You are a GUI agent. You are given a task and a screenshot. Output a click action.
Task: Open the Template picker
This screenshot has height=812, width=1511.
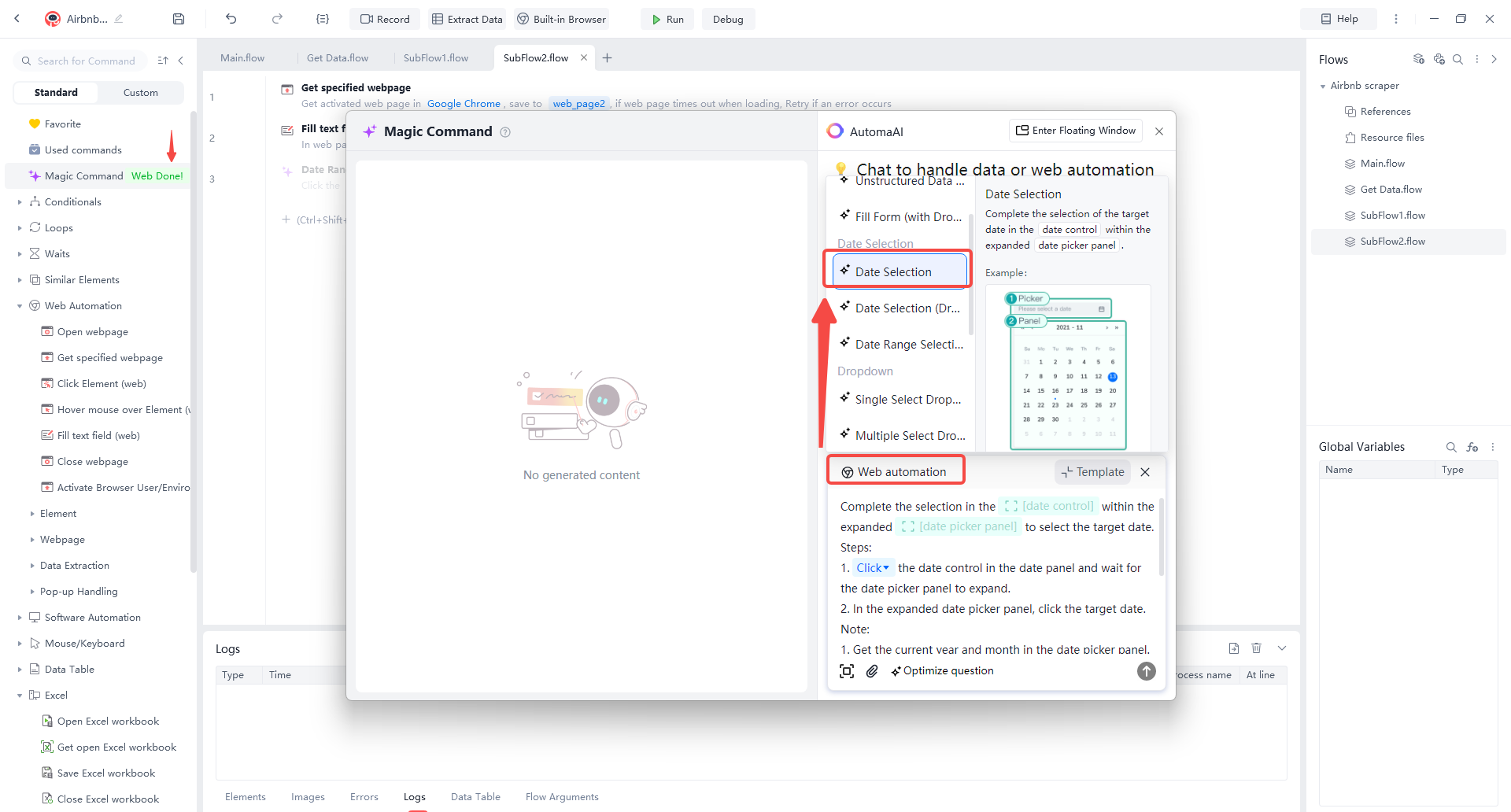point(1092,471)
